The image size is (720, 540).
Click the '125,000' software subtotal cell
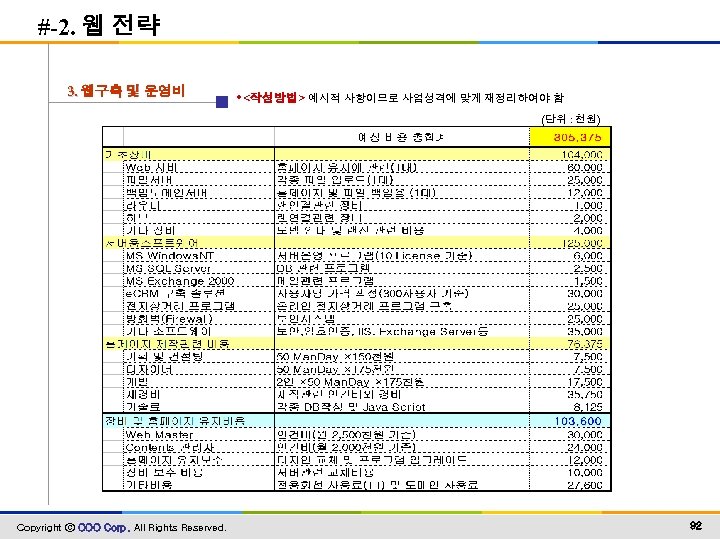tap(582, 243)
